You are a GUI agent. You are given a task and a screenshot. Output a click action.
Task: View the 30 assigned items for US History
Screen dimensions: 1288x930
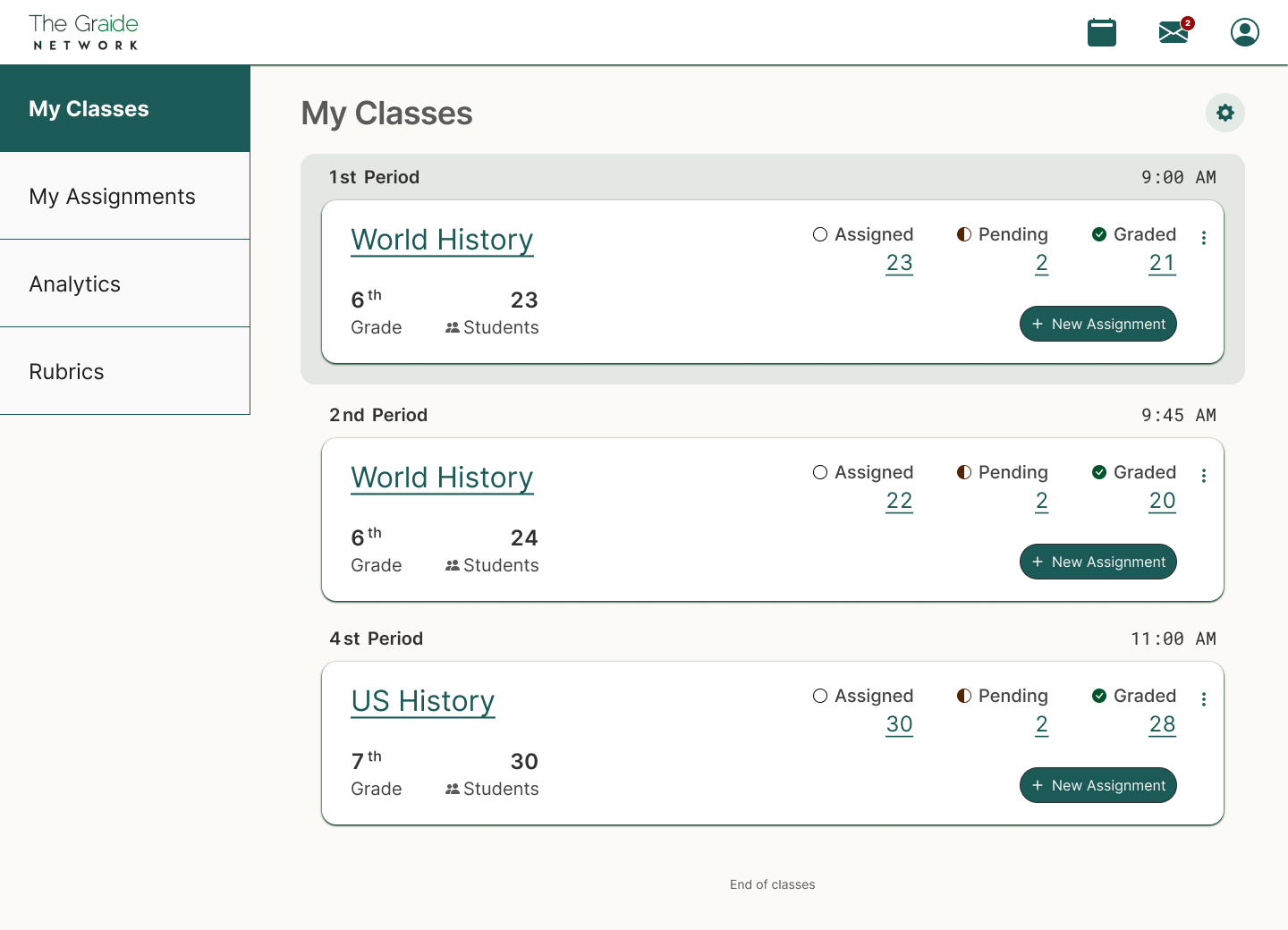(x=899, y=724)
